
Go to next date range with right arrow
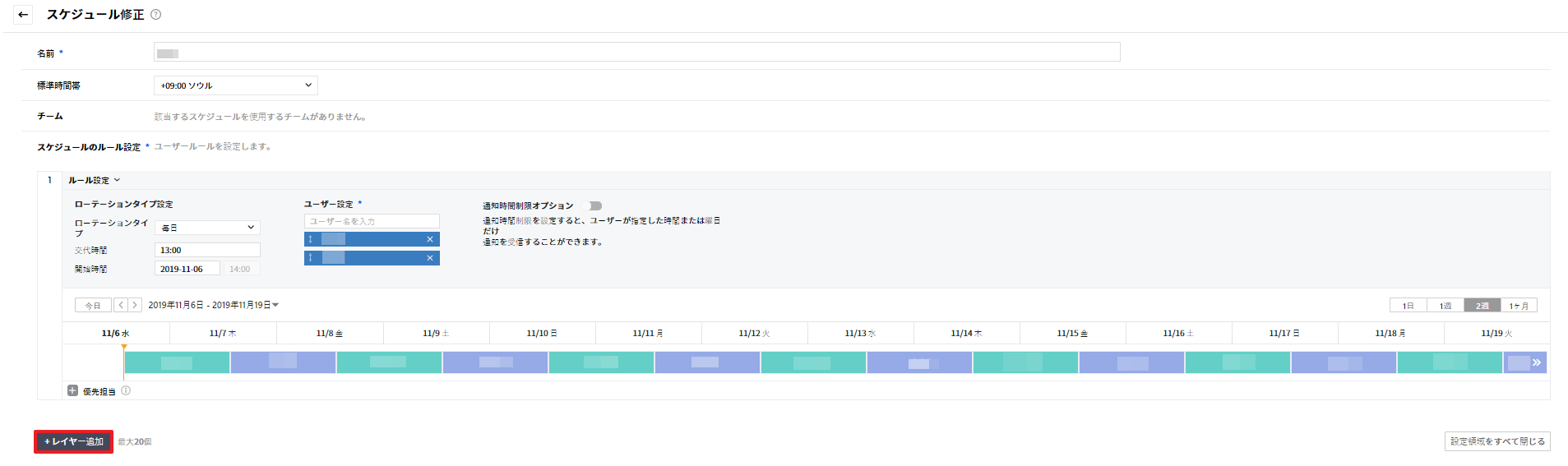coord(135,305)
